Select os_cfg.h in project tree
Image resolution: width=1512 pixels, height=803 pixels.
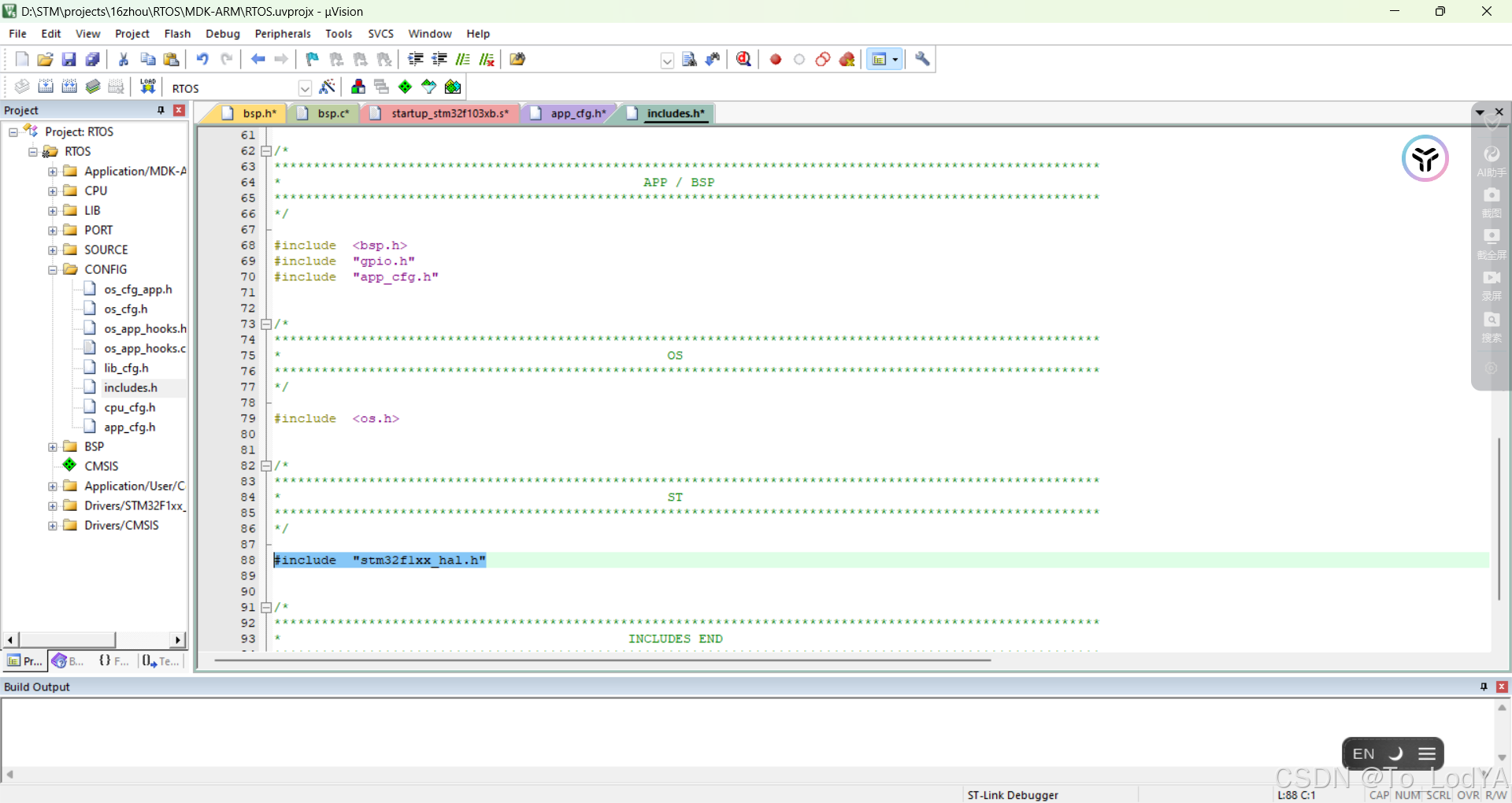coord(125,309)
